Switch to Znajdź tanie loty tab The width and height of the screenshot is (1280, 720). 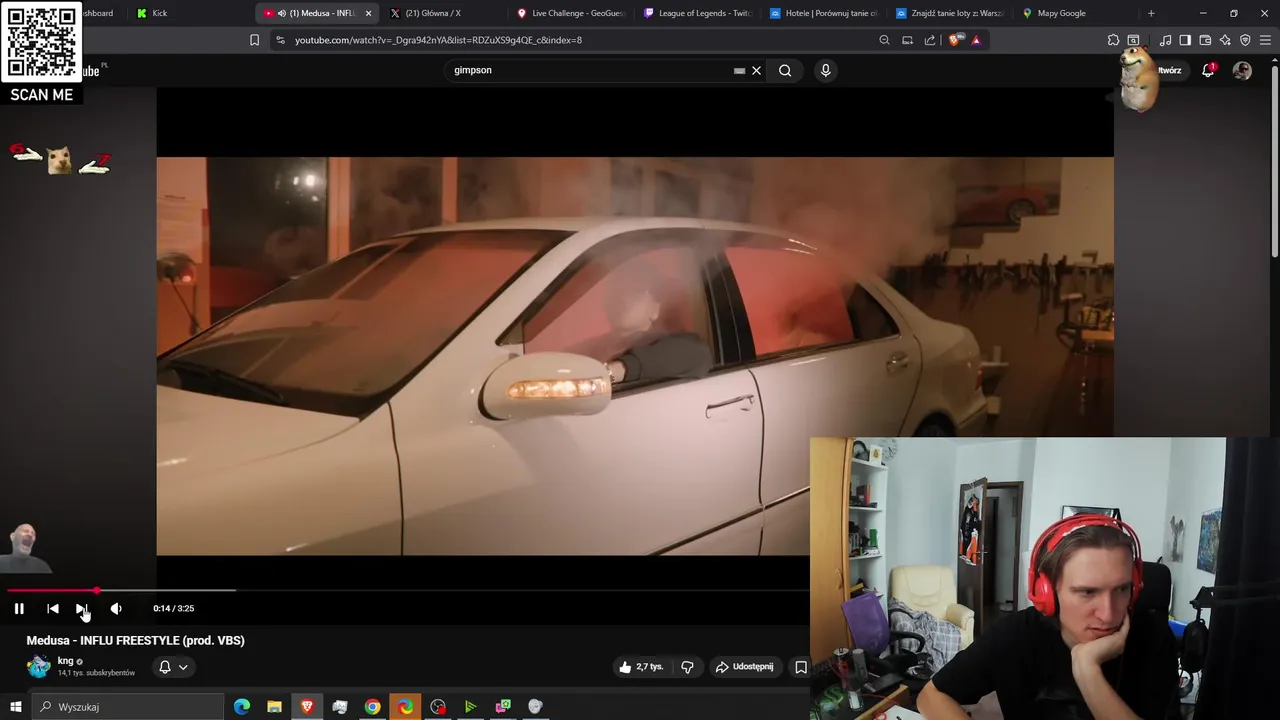950,13
